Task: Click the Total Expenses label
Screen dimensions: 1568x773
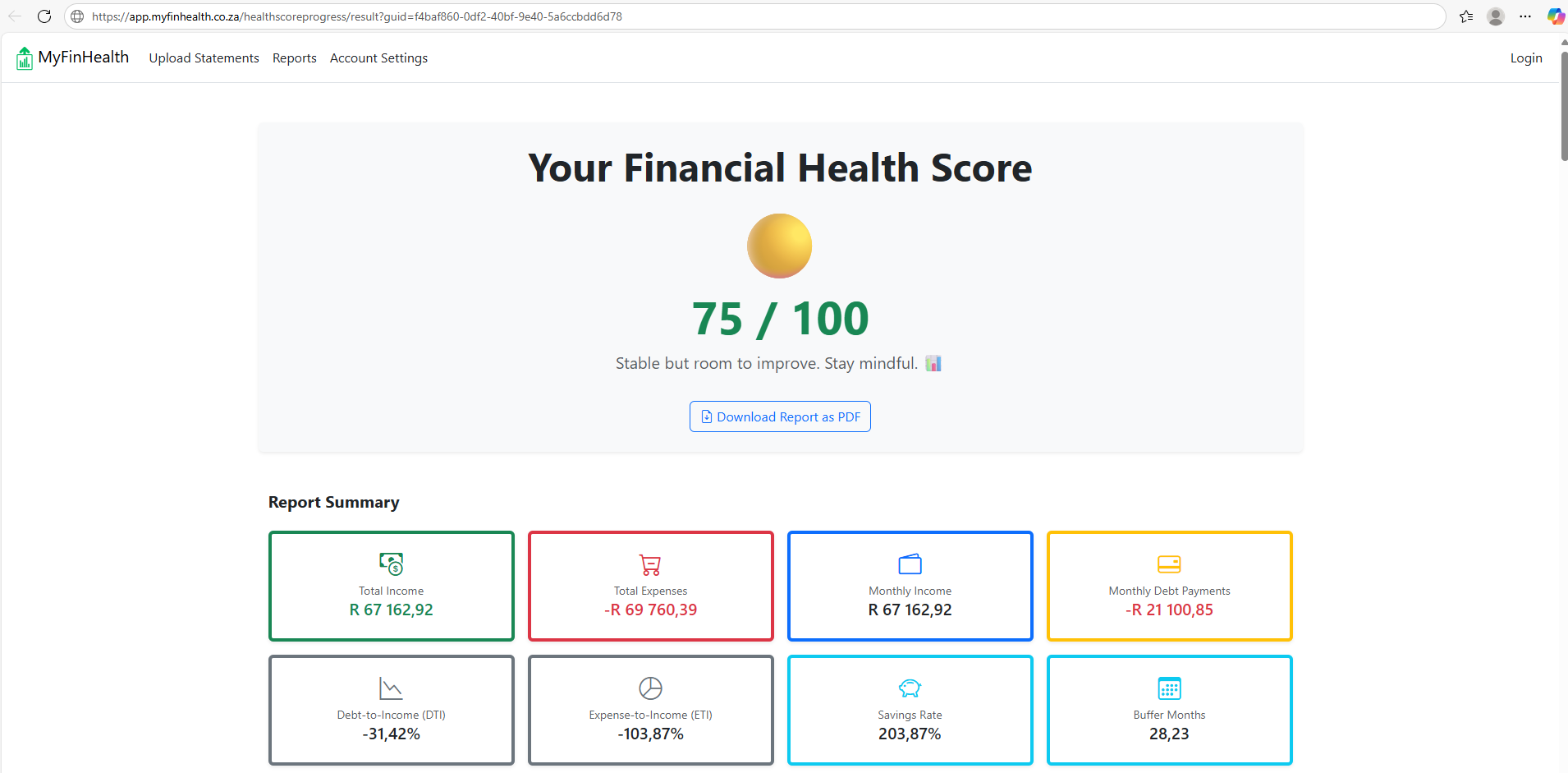Action: (x=651, y=591)
